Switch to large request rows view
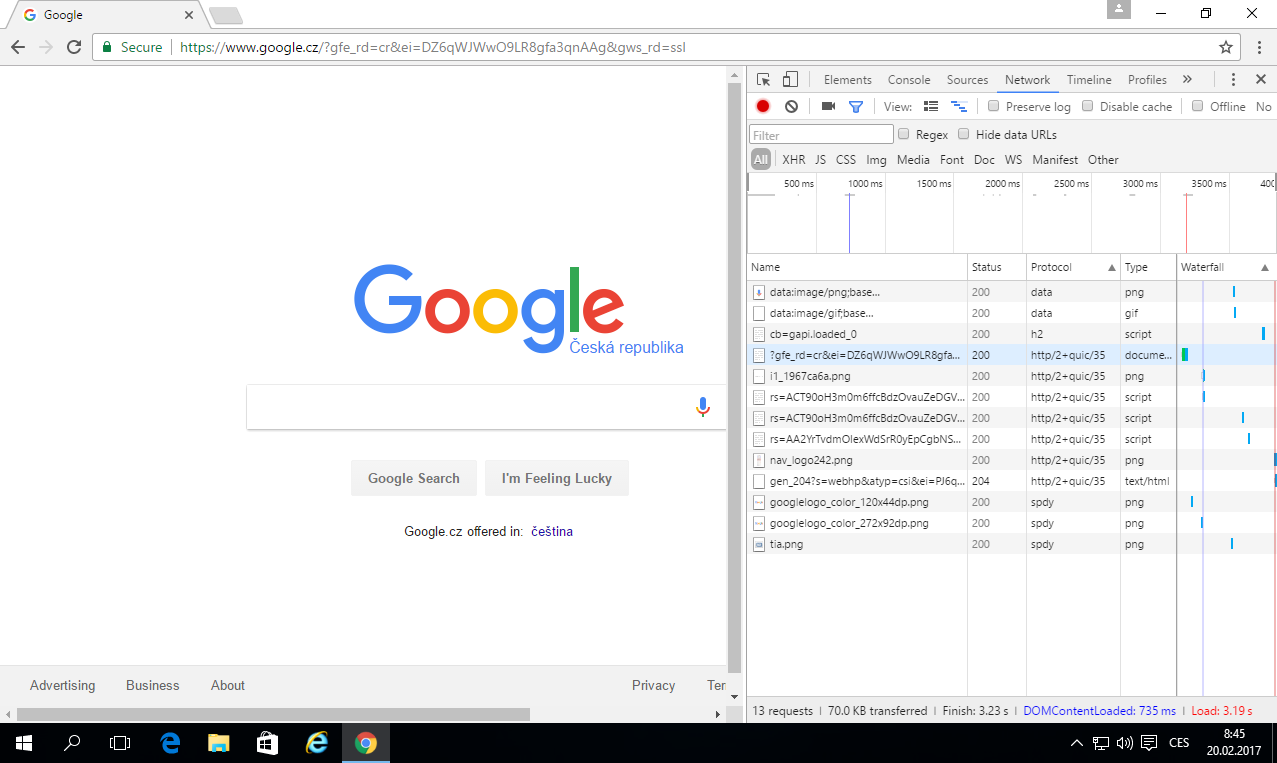 point(931,106)
